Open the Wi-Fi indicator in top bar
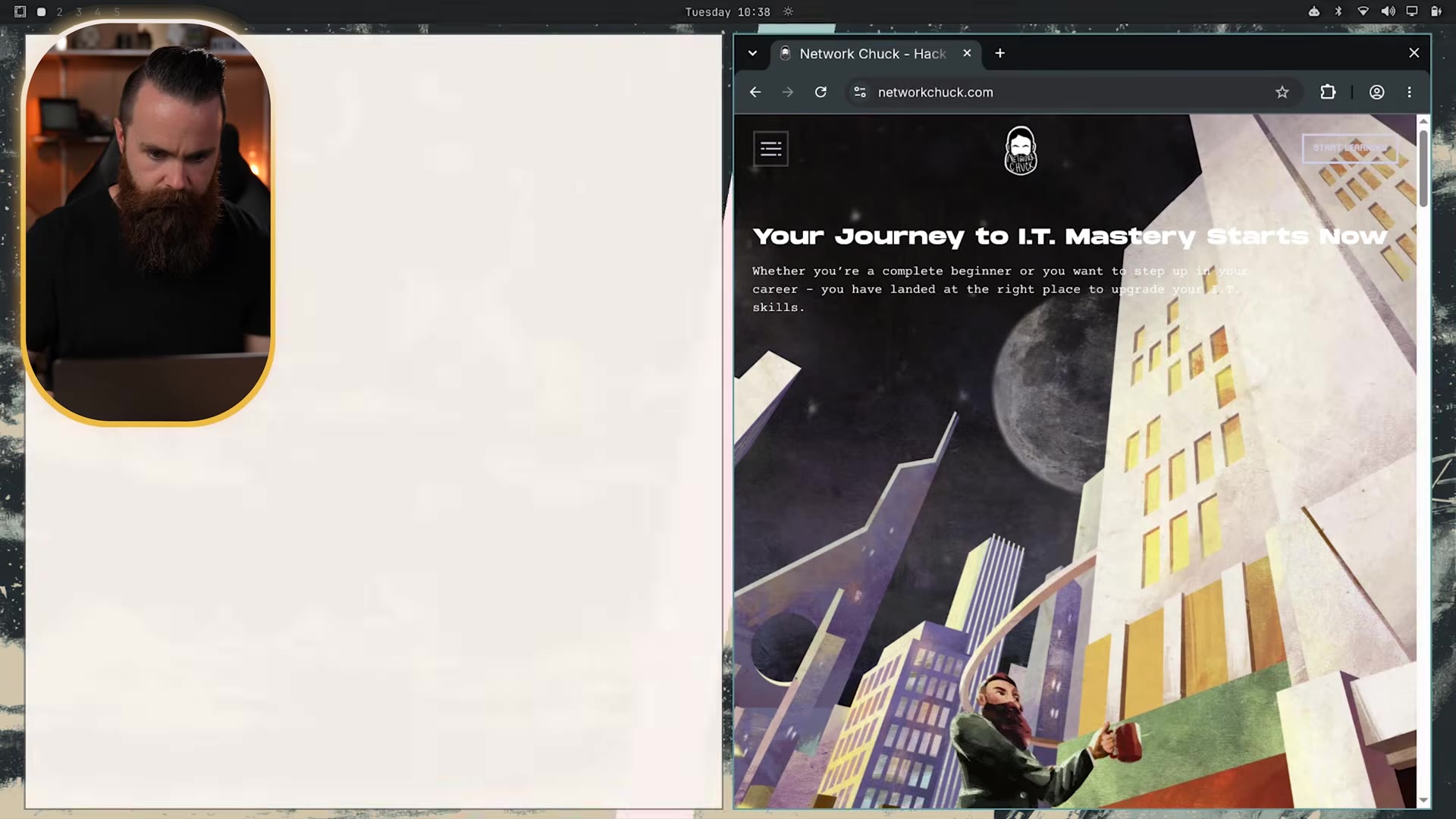Viewport: 1456px width, 819px height. pos(1363,11)
